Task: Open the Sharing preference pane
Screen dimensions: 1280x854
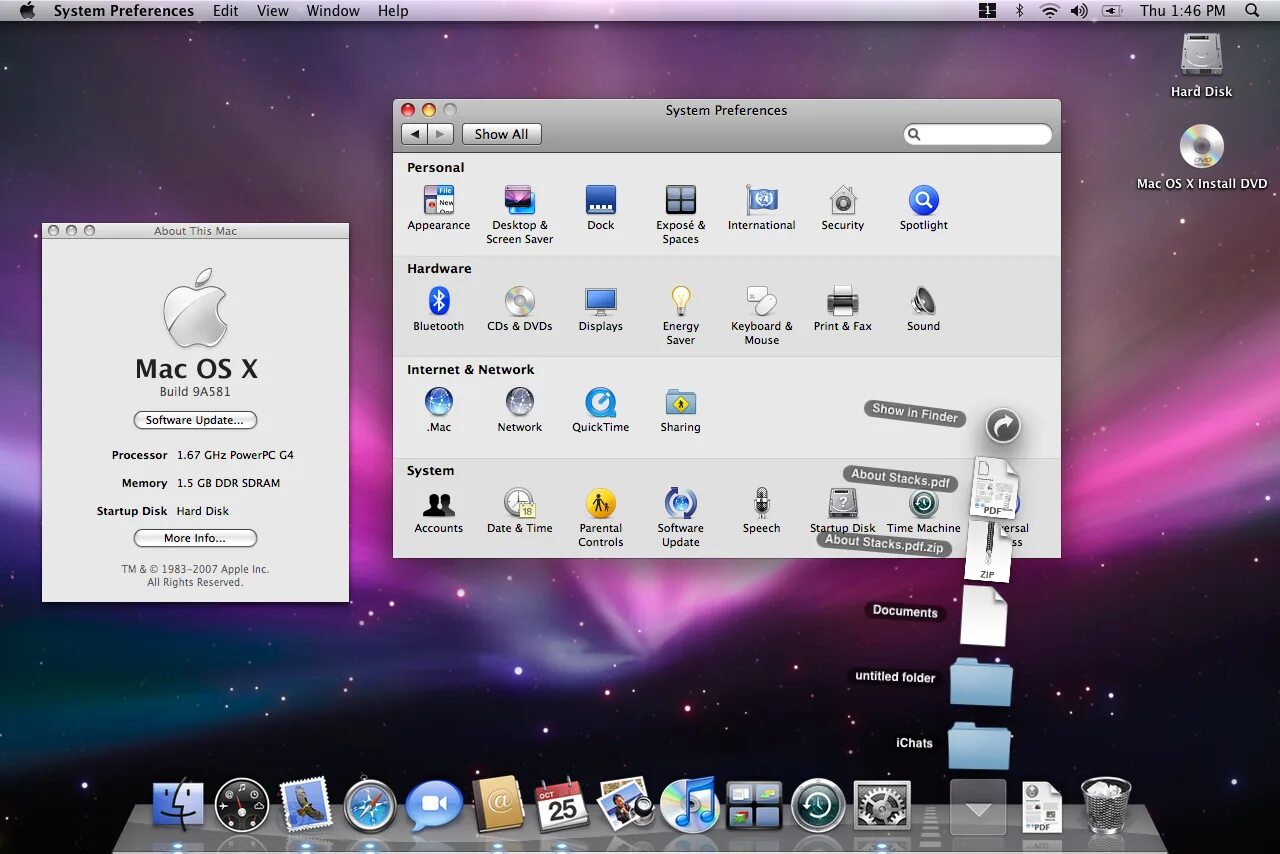Action: pyautogui.click(x=681, y=410)
